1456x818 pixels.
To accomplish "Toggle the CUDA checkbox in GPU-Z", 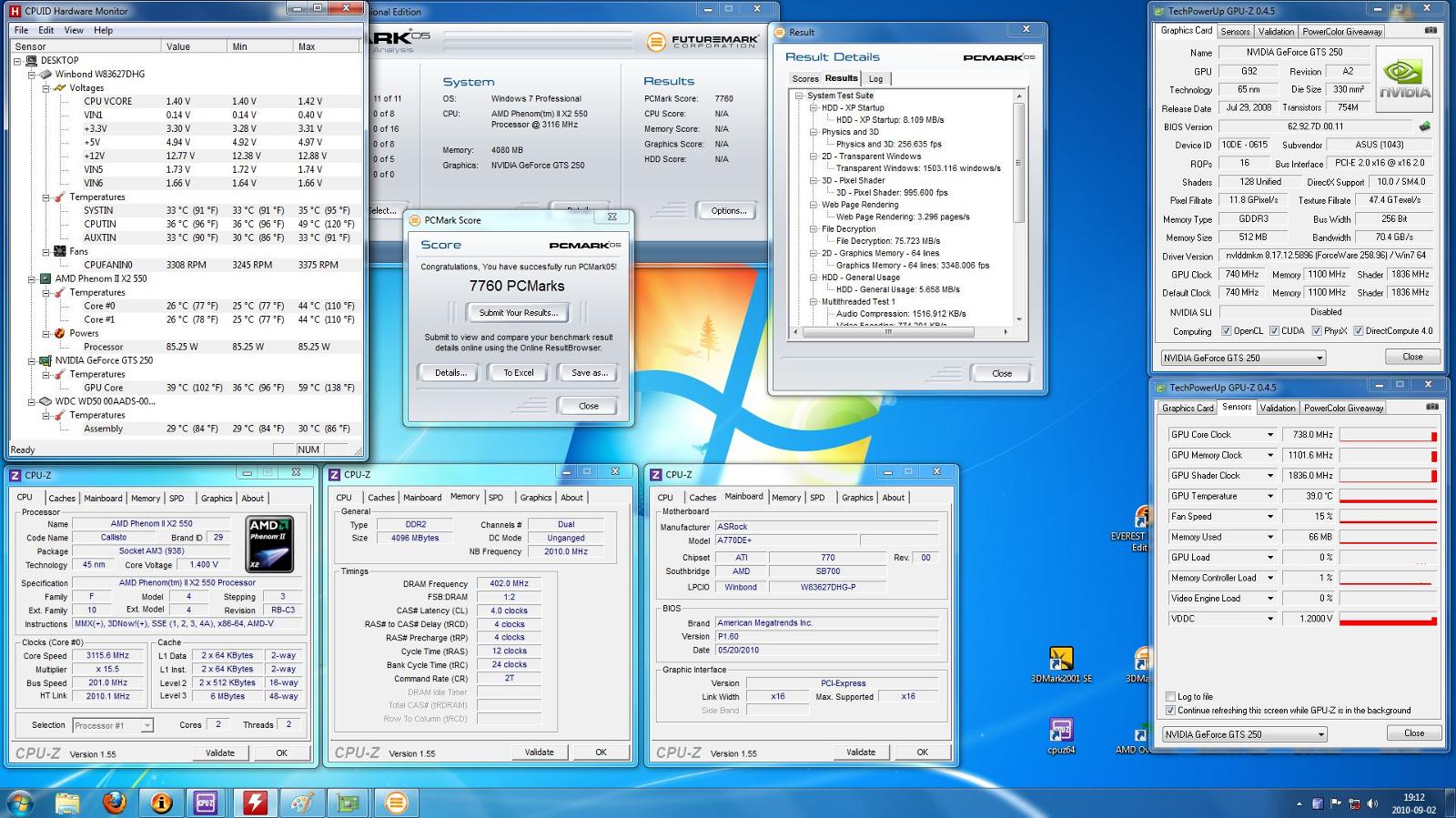I will pyautogui.click(x=1274, y=331).
